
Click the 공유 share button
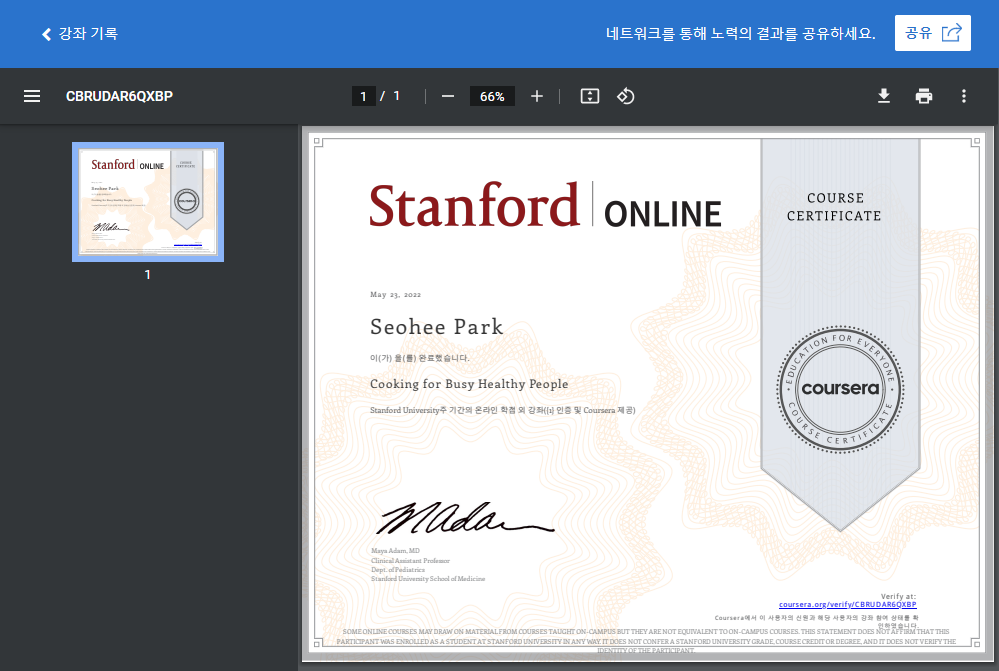[932, 33]
